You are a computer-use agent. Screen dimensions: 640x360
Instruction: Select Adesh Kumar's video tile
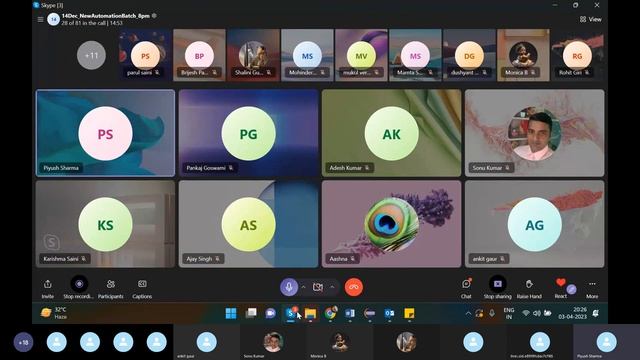point(391,133)
